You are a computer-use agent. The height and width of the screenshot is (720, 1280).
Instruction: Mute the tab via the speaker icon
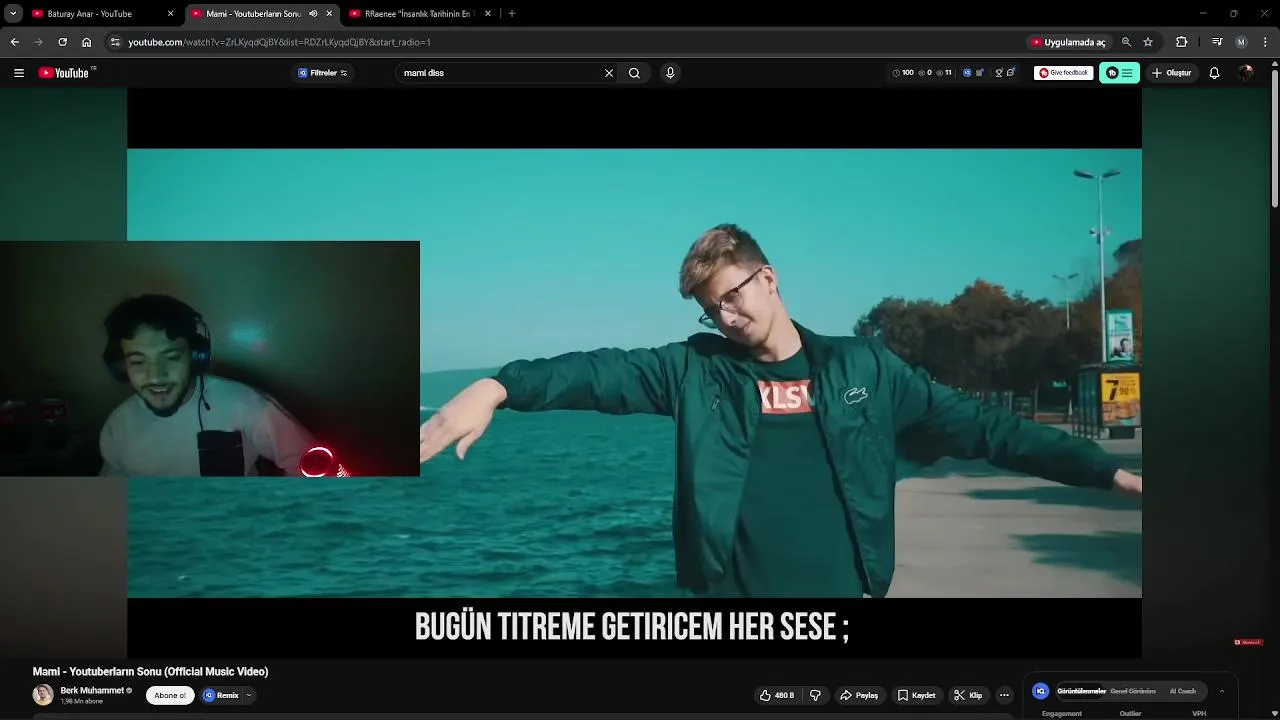pos(313,14)
